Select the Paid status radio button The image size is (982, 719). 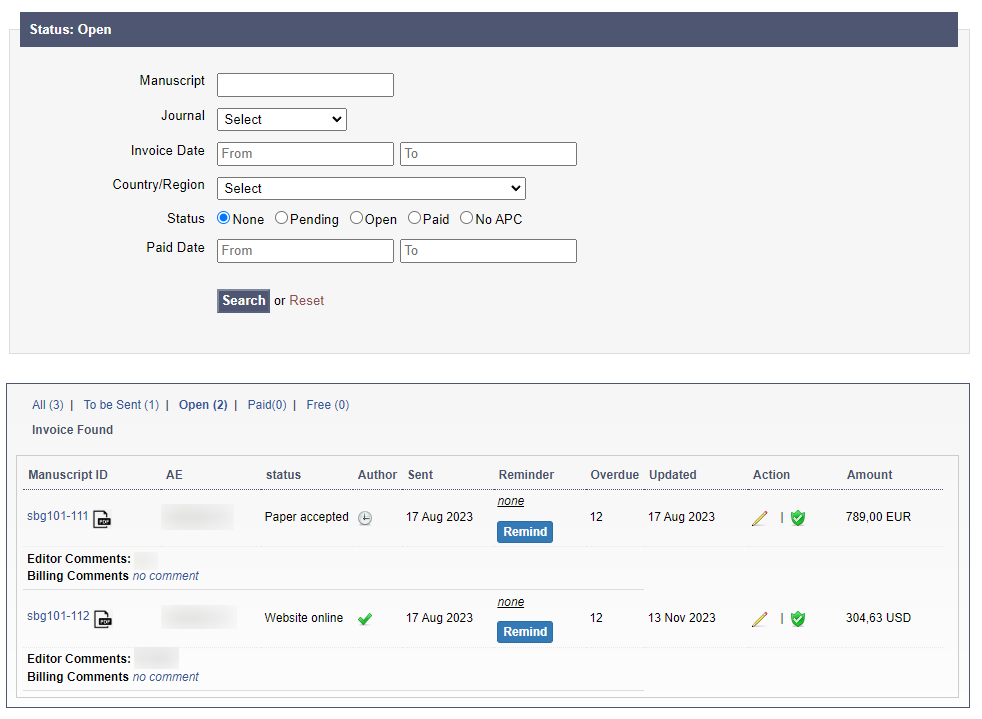[414, 218]
